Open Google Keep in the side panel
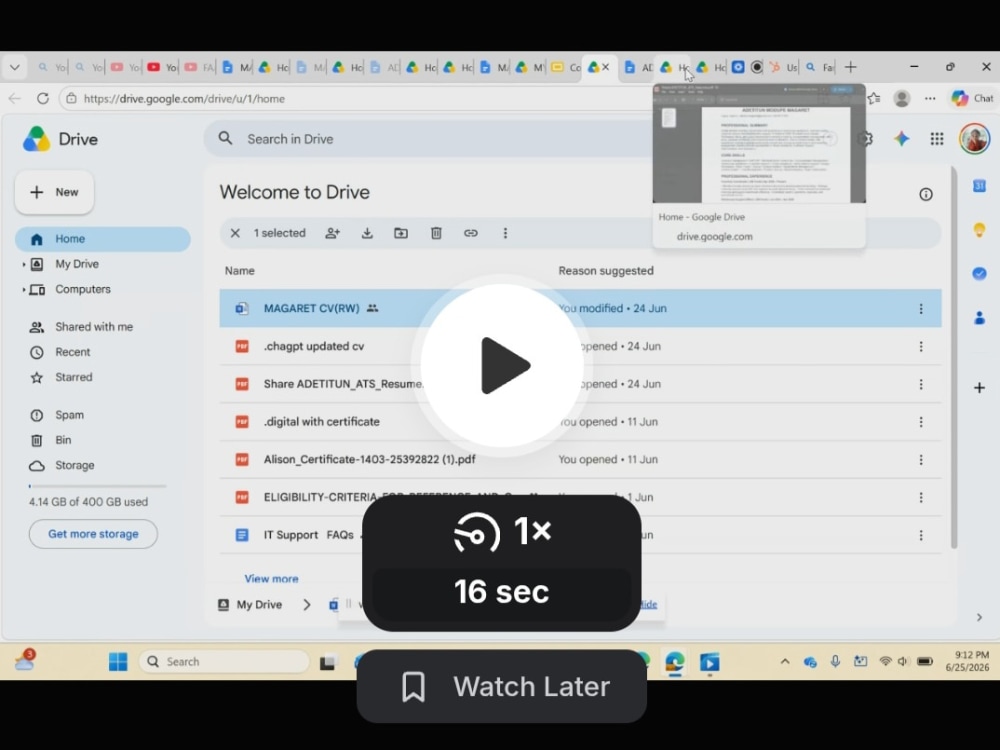 tap(980, 230)
